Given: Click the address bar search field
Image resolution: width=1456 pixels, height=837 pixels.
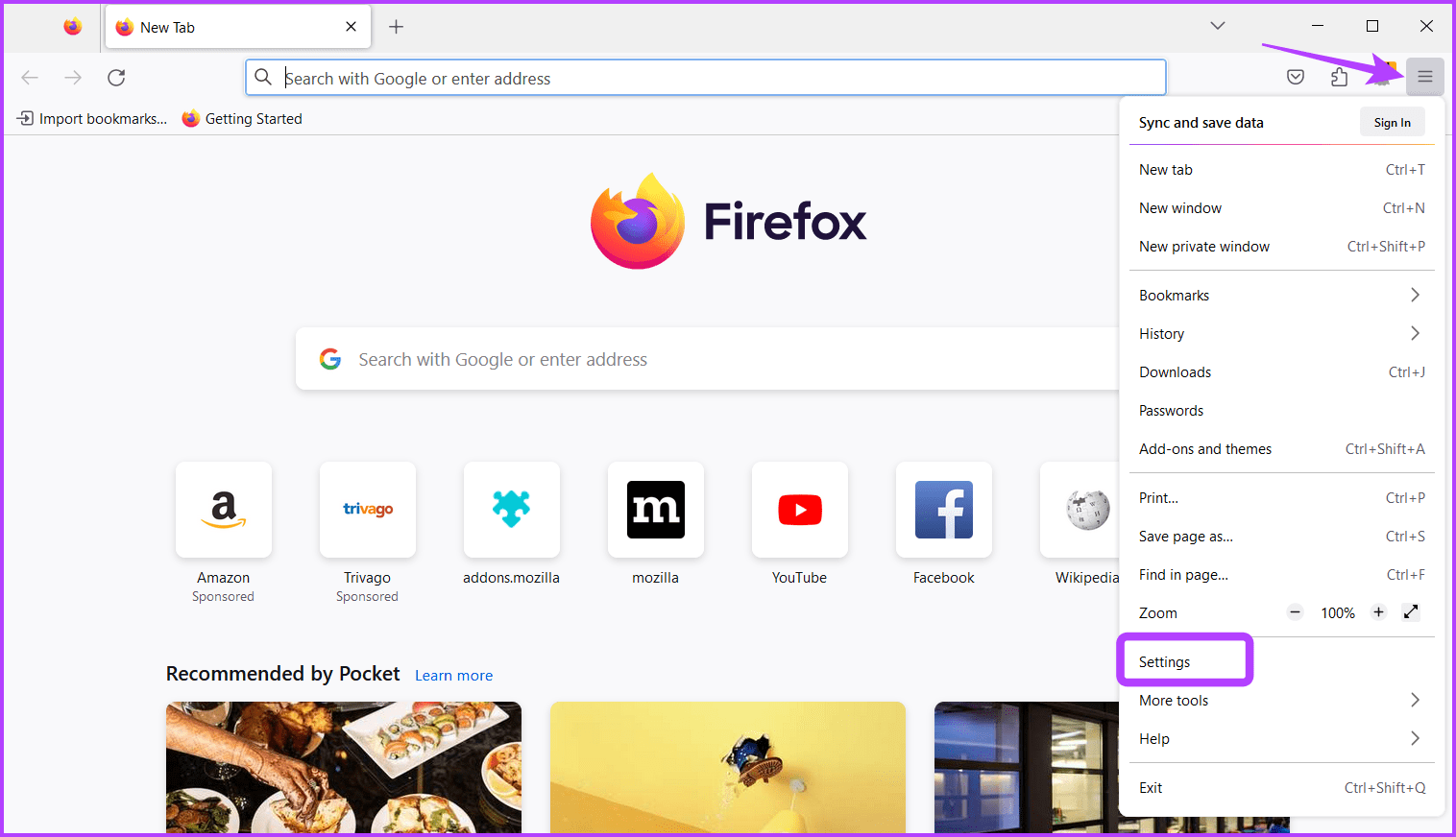Looking at the screenshot, I should click(706, 78).
